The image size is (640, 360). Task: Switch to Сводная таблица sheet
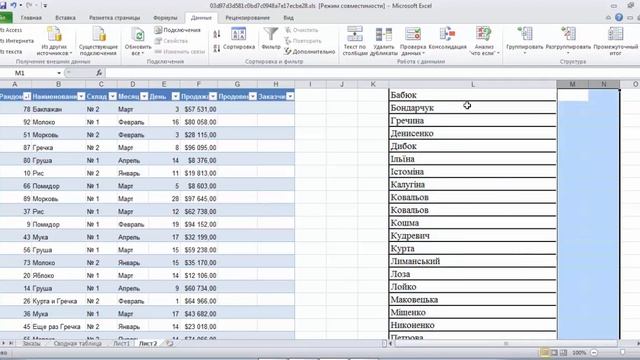point(78,344)
